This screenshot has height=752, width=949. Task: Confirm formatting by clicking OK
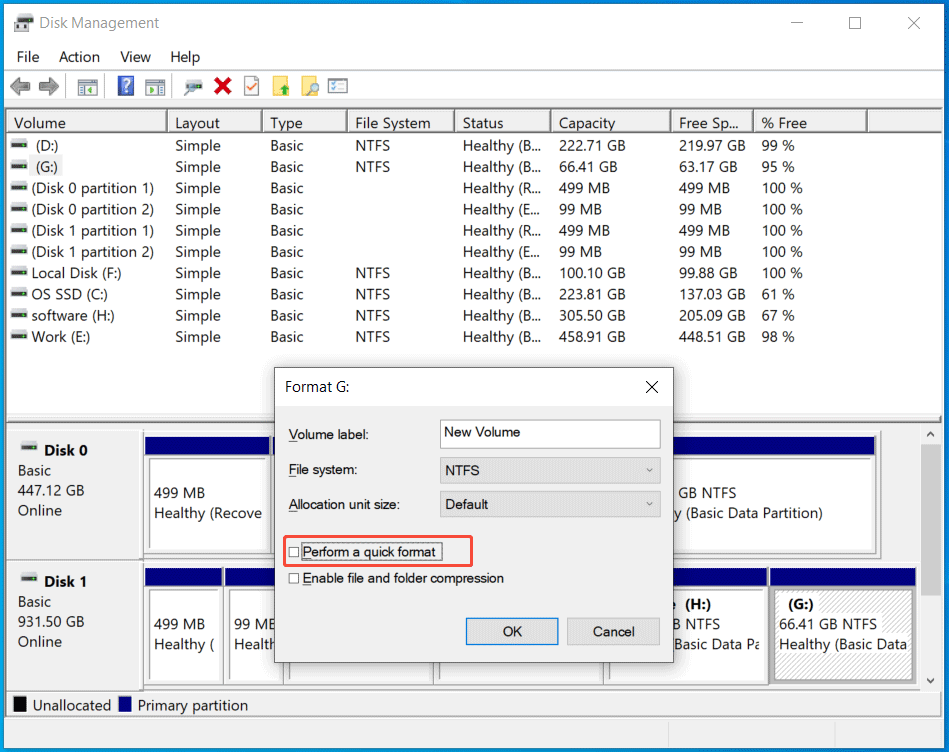[x=511, y=631]
